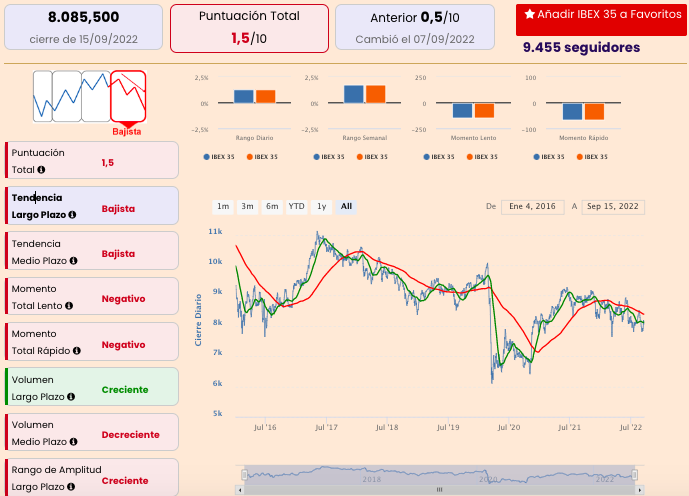Click the Jul '17 axis label

[326, 427]
